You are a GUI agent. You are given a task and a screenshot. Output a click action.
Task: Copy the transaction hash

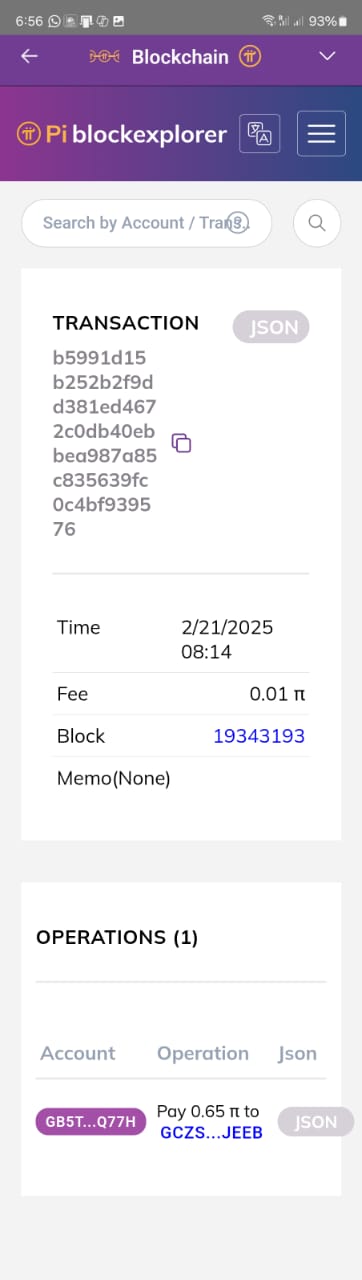coord(181,443)
